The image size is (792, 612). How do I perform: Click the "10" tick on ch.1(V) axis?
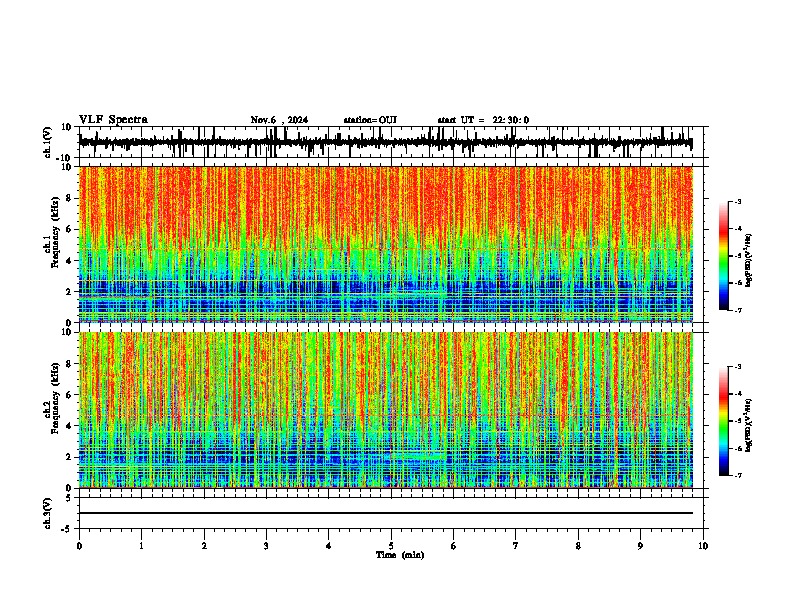[x=67, y=127]
